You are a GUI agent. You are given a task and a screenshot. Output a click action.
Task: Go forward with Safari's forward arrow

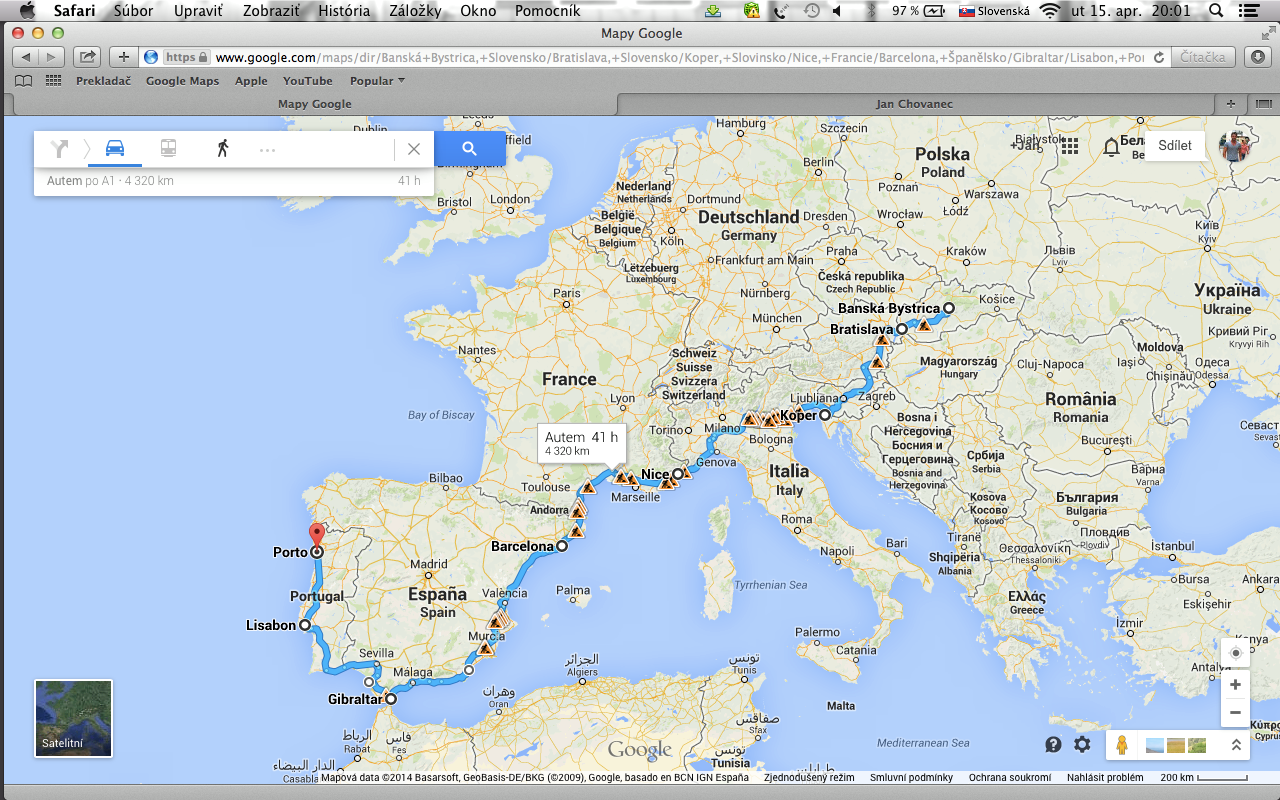coord(52,57)
